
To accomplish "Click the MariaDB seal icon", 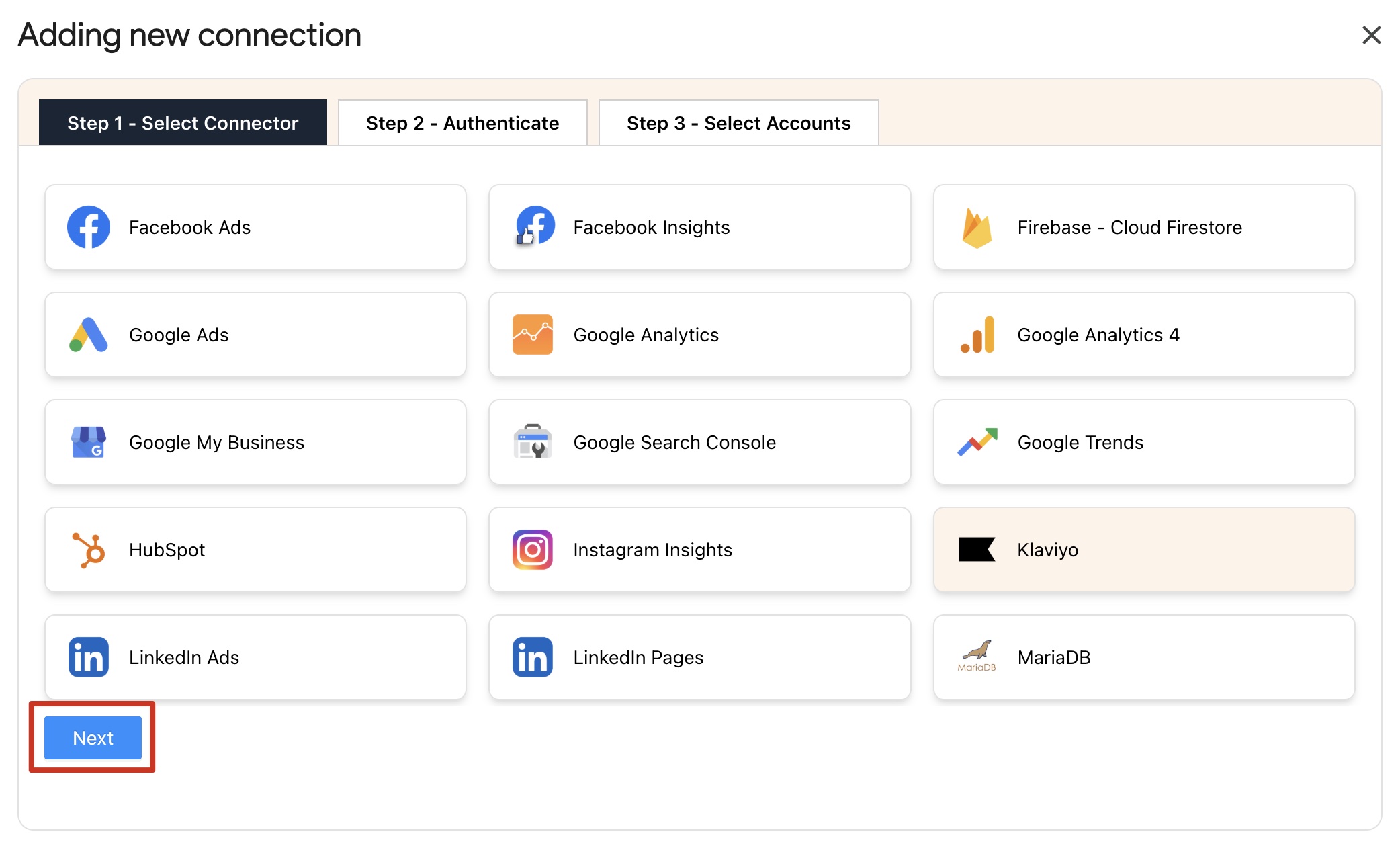I will point(977,656).
